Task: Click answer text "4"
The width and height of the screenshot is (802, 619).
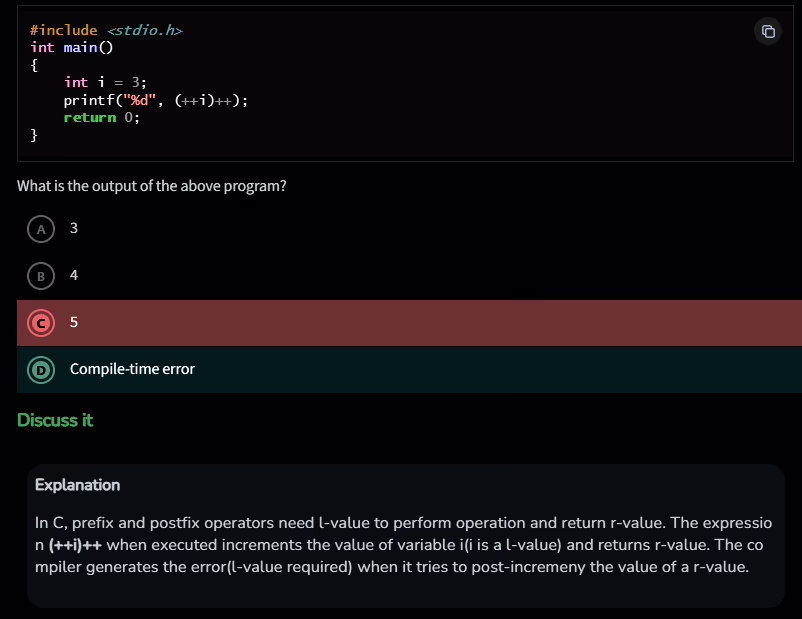Action: (74, 275)
